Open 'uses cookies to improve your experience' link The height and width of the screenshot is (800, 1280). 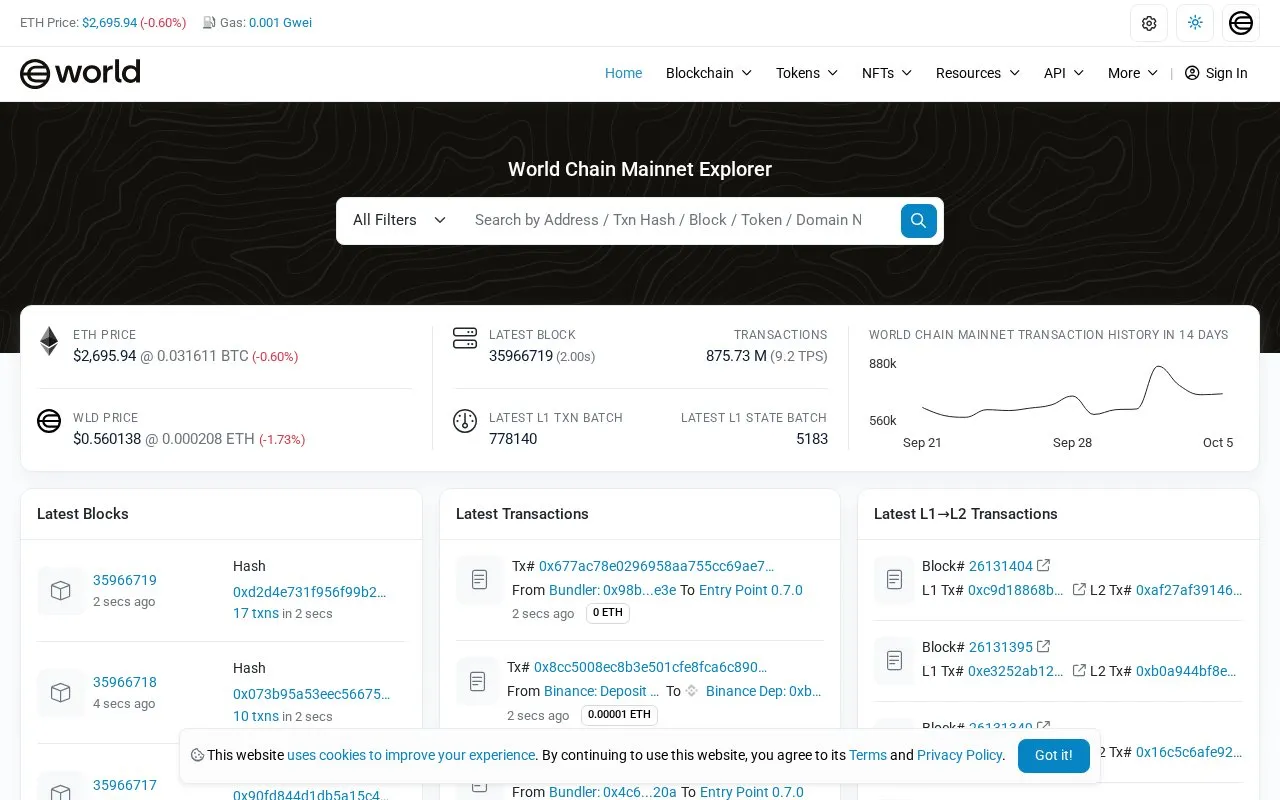(x=411, y=756)
